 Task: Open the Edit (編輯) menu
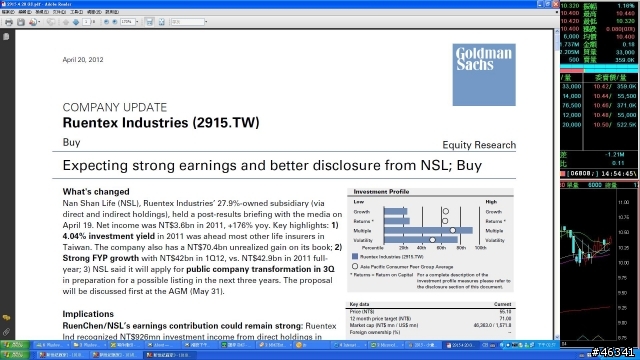tap(25, 12)
